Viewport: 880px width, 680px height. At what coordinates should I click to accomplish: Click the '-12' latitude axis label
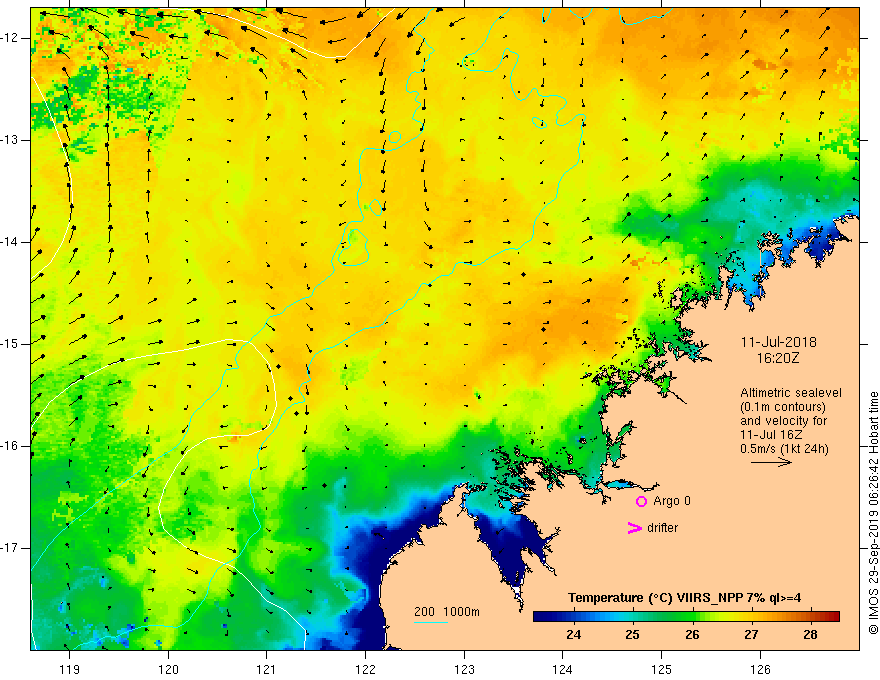pyautogui.click(x=10, y=38)
